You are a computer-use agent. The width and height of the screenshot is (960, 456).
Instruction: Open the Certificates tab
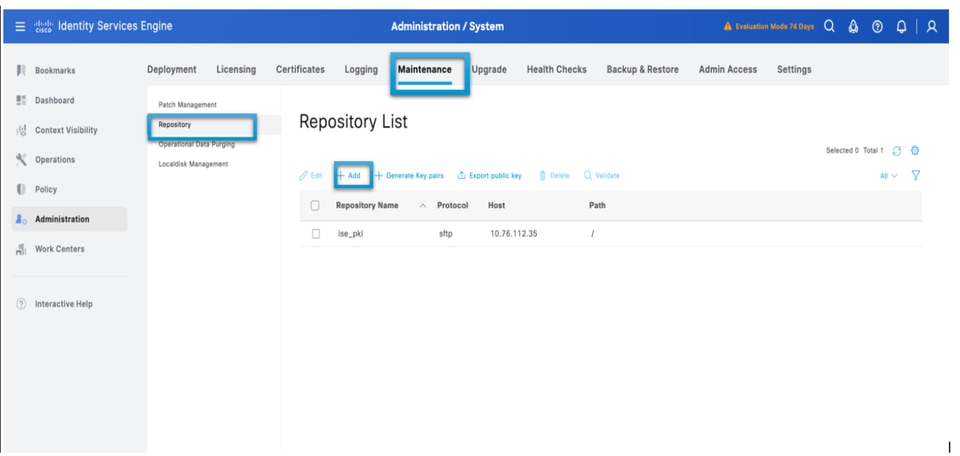300,70
